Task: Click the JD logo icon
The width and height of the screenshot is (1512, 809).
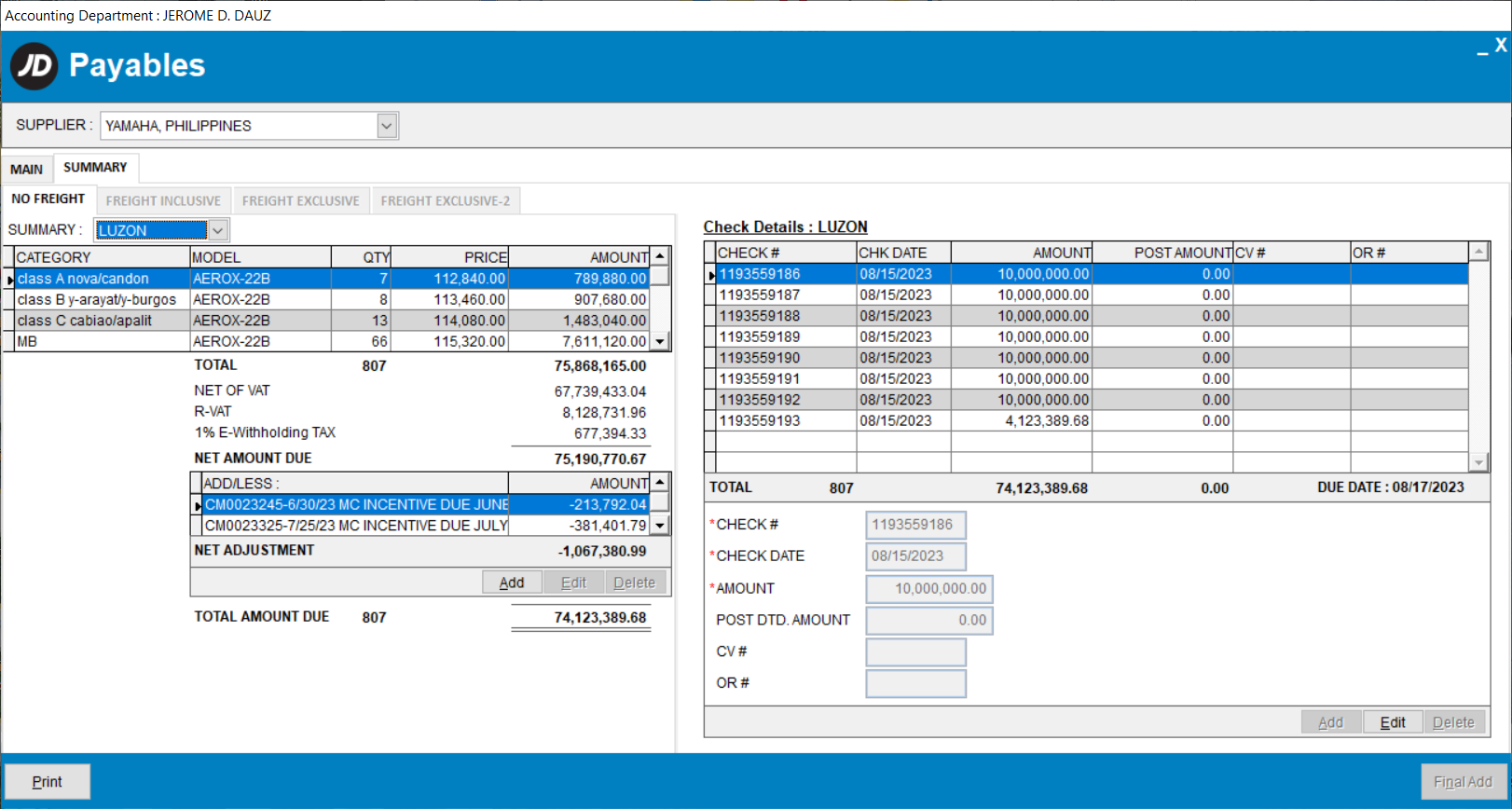Action: click(x=34, y=66)
